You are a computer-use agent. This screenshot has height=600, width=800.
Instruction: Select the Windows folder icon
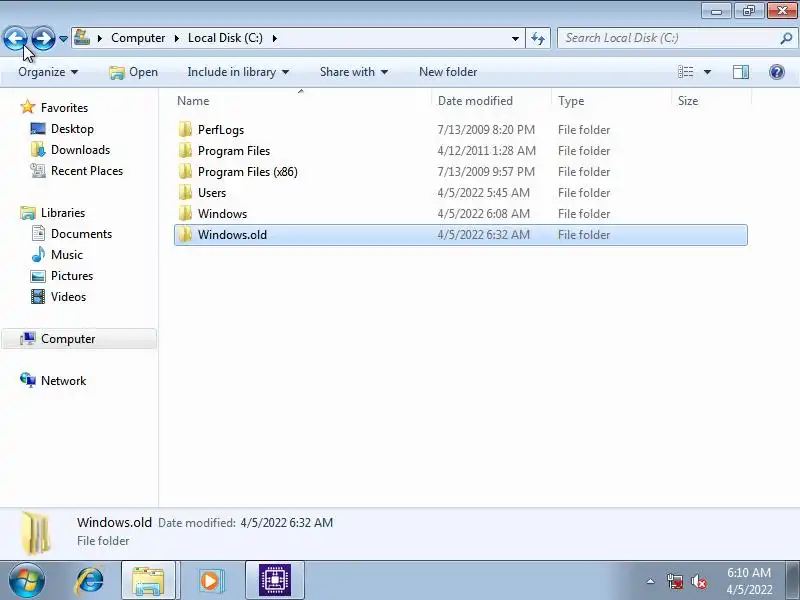186,213
